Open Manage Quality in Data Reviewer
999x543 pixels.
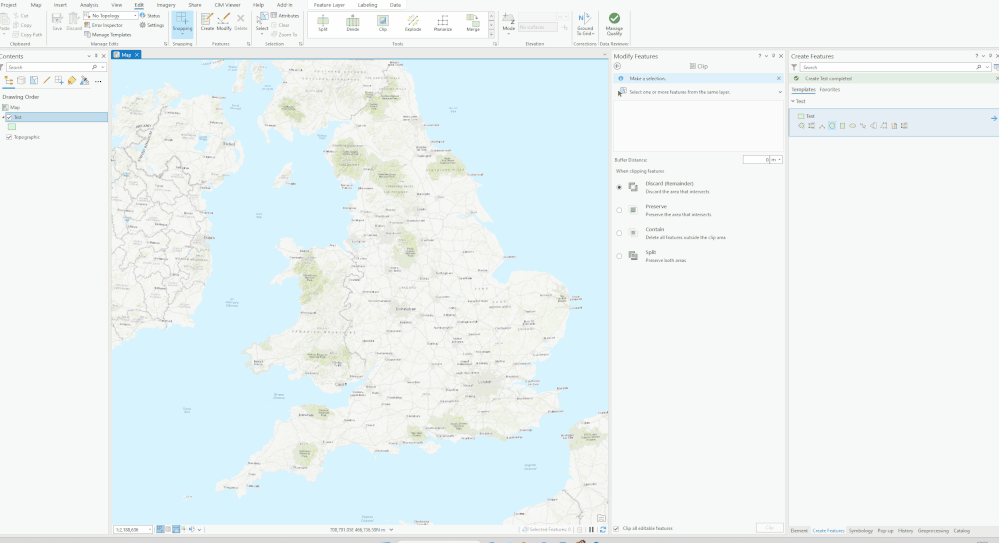click(x=614, y=24)
